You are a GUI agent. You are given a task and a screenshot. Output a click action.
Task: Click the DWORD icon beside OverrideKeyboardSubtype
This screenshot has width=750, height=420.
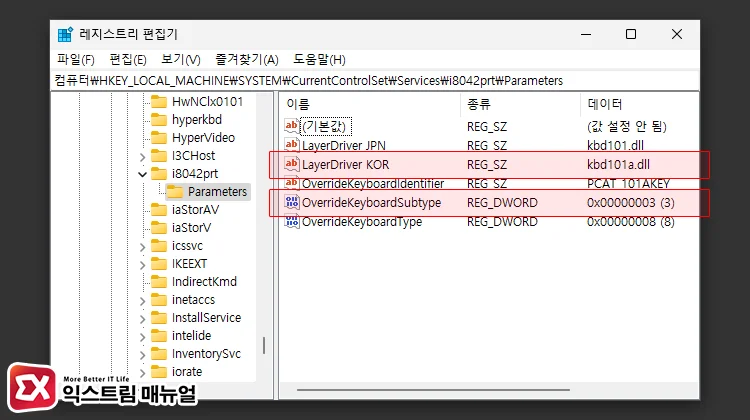[292, 203]
